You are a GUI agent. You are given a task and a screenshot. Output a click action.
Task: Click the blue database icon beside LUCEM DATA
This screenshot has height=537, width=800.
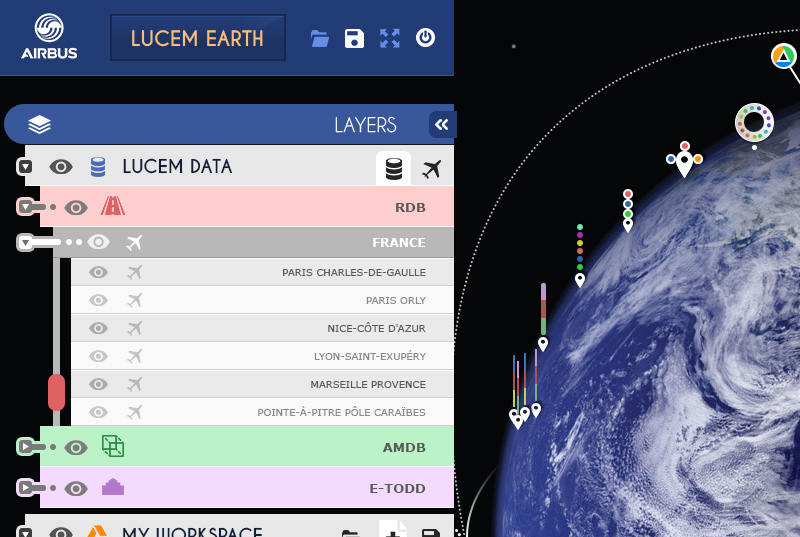(x=98, y=167)
